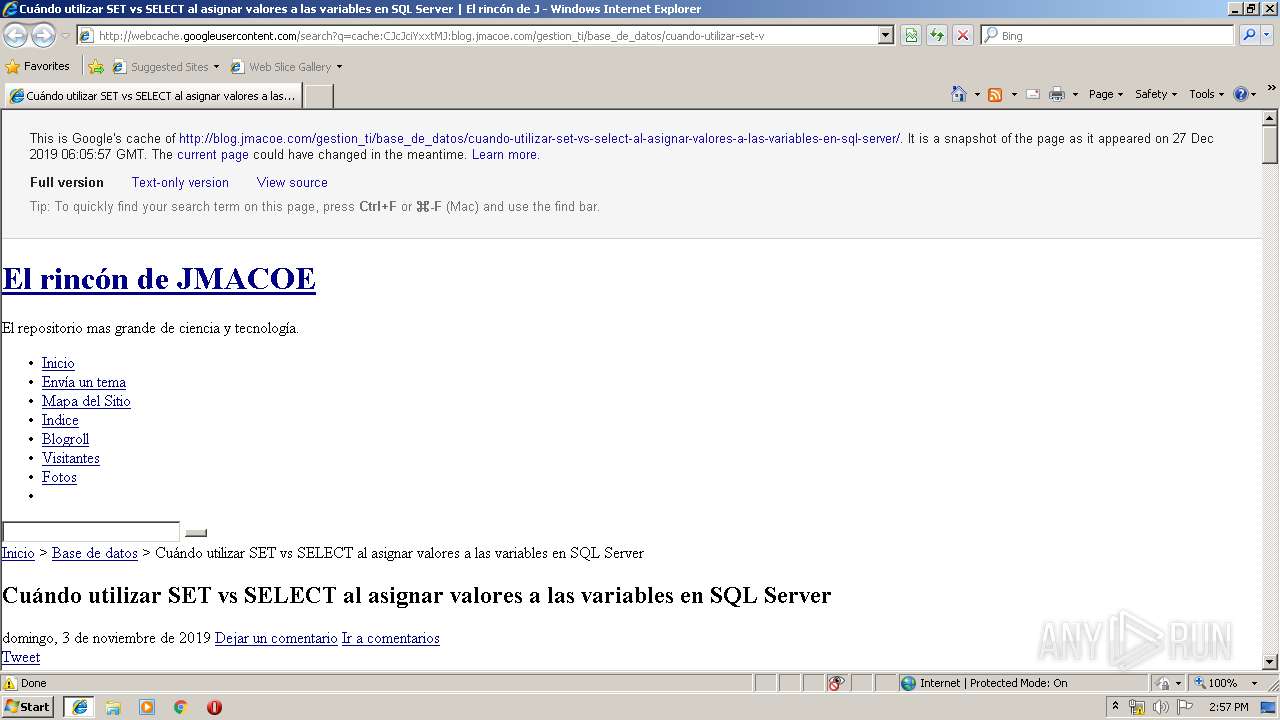Click the browser Back arrow button
Image resolution: width=1280 pixels, height=720 pixels.
[16, 35]
